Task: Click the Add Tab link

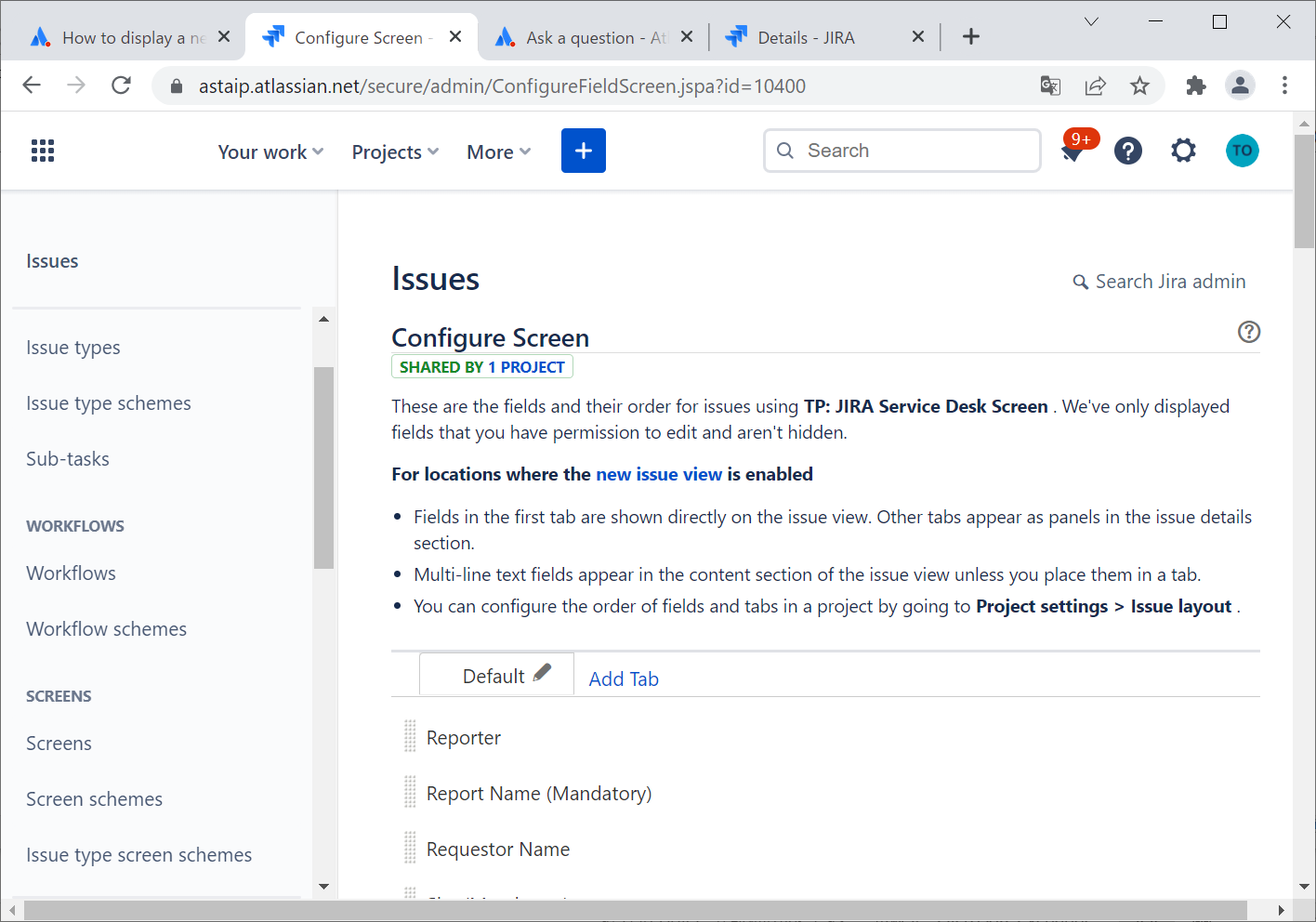Action: pyautogui.click(x=624, y=679)
